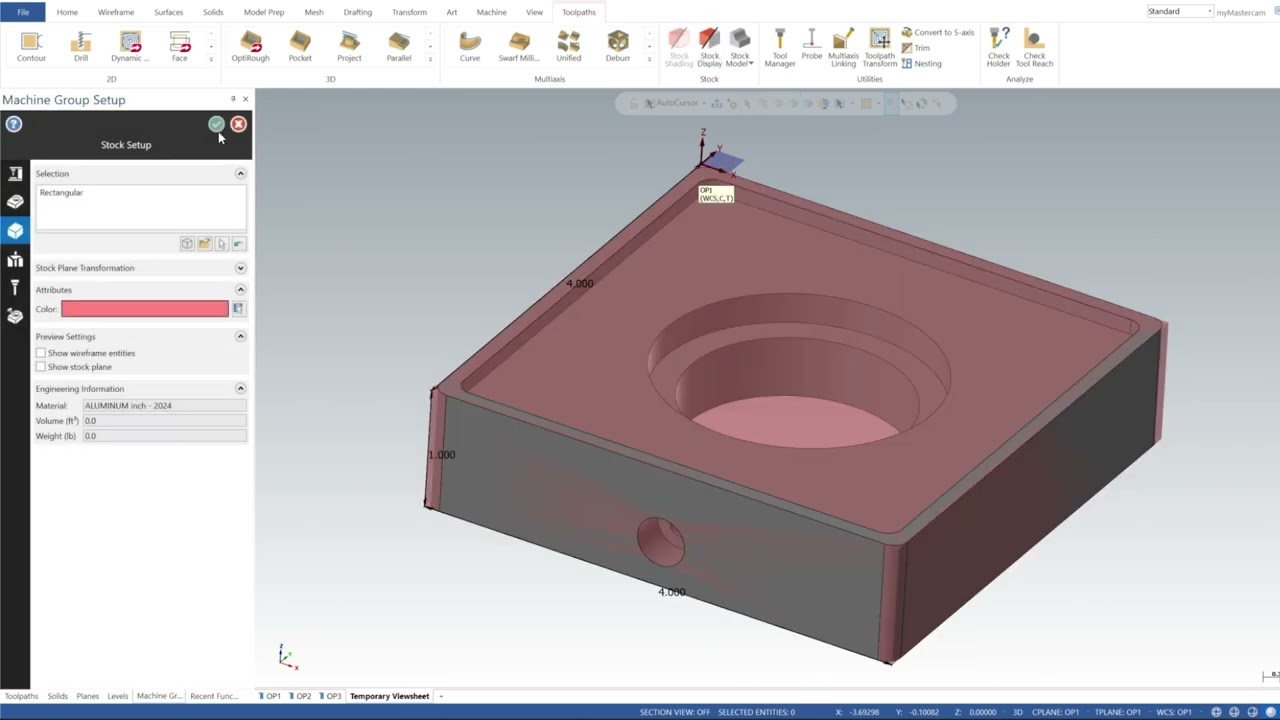Pick stock entities with cursor icon

point(221,244)
